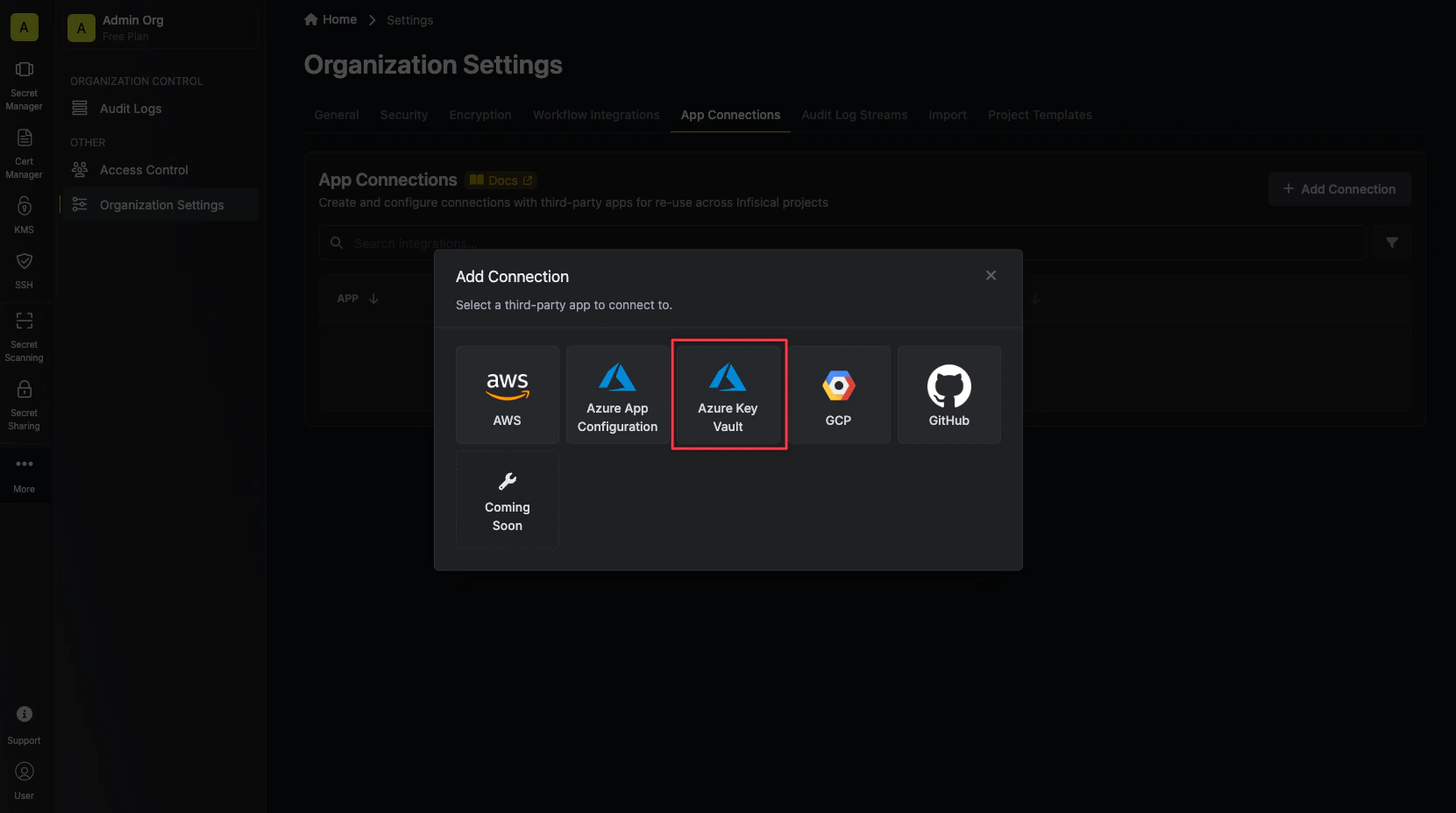Image resolution: width=1456 pixels, height=813 pixels.
Task: Sort by APP column arrow
Action: click(373, 299)
